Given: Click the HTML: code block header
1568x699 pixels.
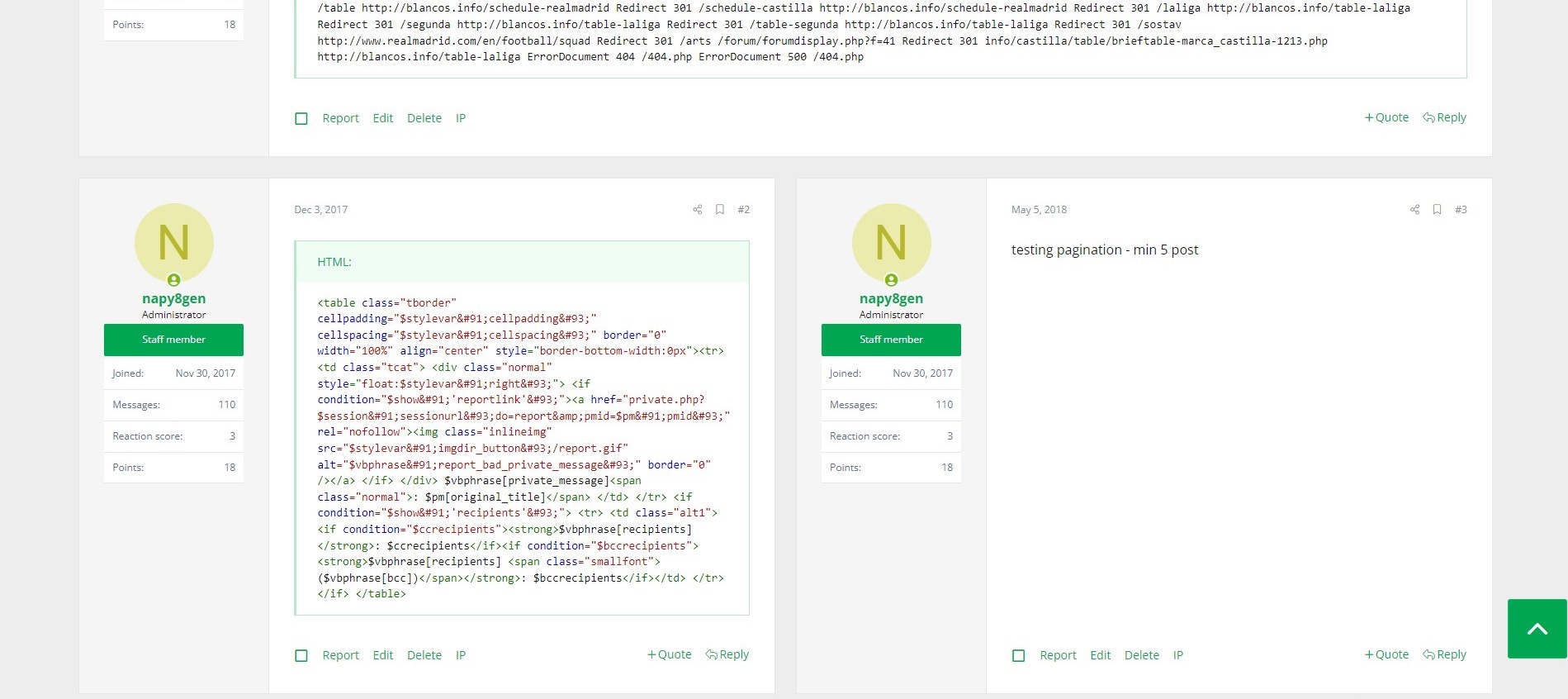Looking at the screenshot, I should pos(523,262).
